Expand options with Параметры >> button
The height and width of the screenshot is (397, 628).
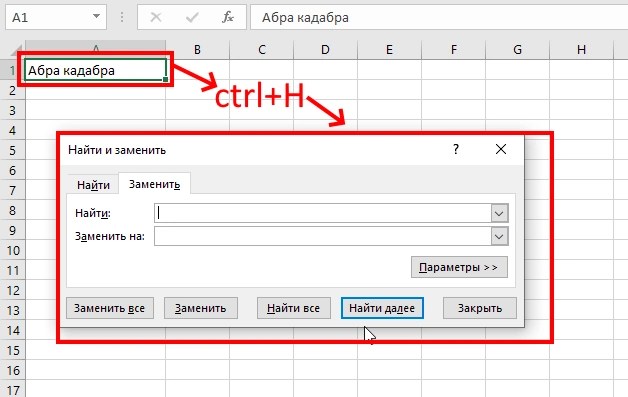(459, 267)
